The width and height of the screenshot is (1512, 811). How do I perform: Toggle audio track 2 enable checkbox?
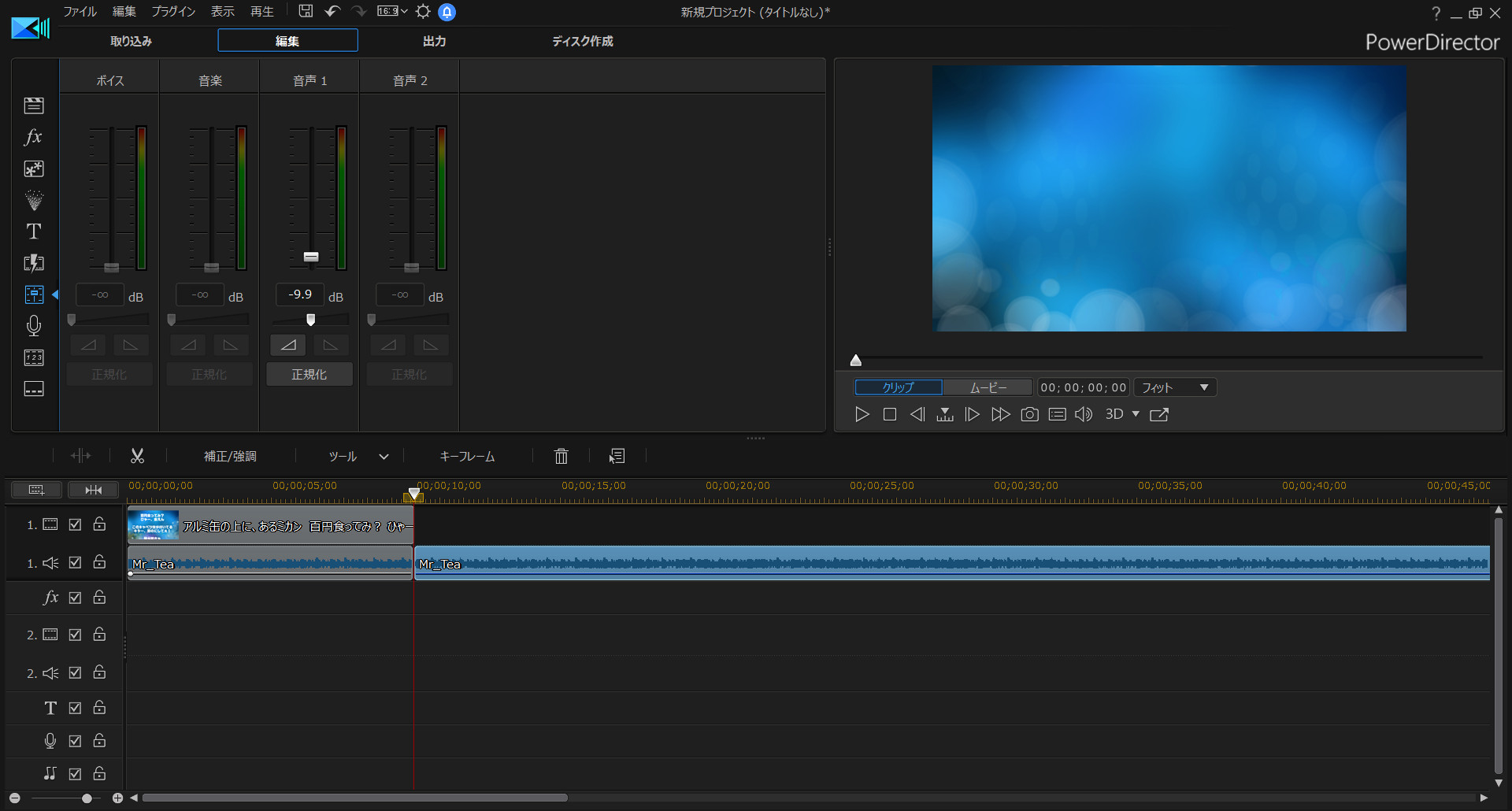75,672
